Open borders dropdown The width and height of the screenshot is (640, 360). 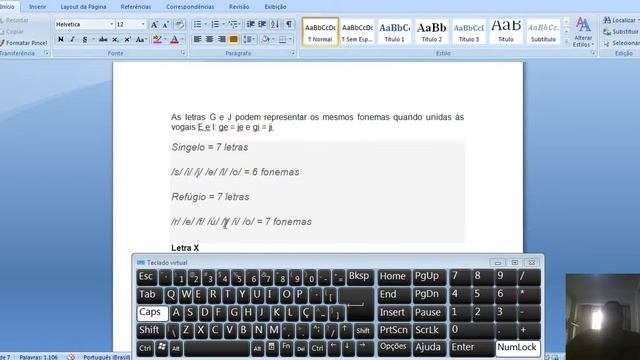point(291,40)
